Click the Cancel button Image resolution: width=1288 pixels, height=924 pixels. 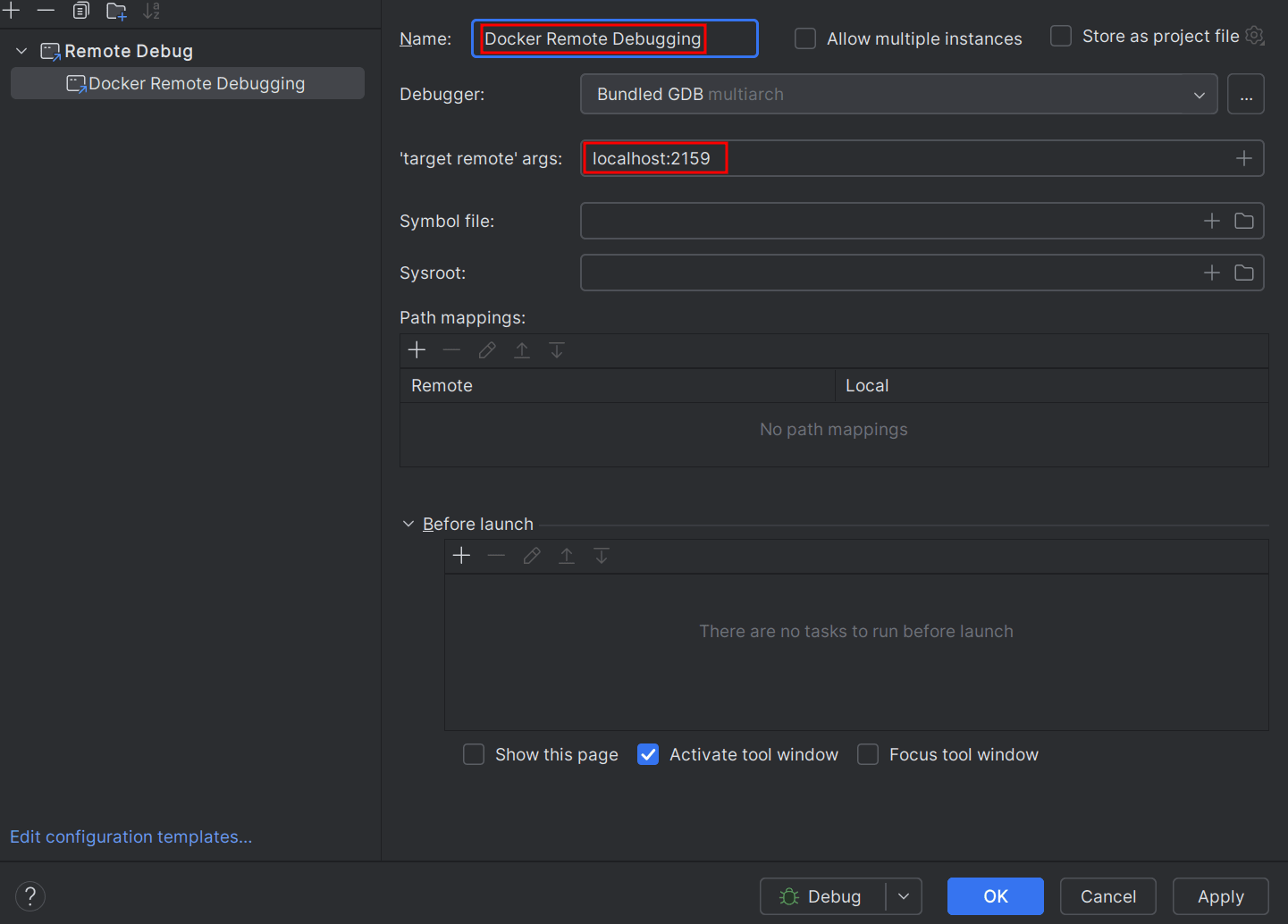point(1108,896)
